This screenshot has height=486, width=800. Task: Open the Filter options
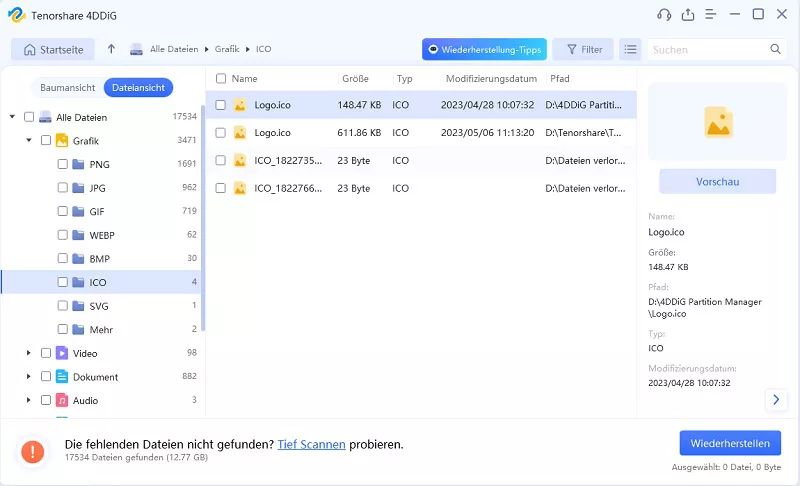pos(583,49)
